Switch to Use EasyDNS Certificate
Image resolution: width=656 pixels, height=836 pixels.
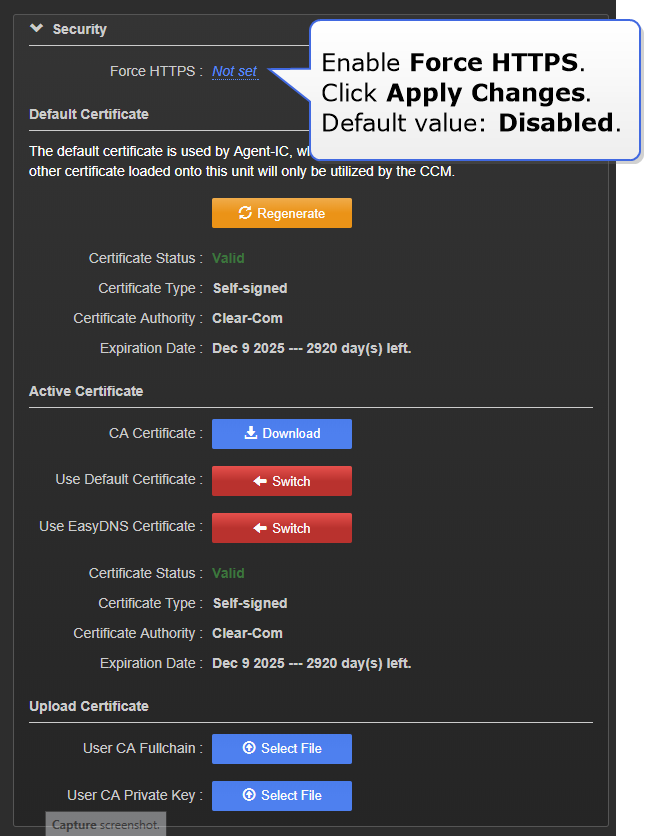[282, 528]
